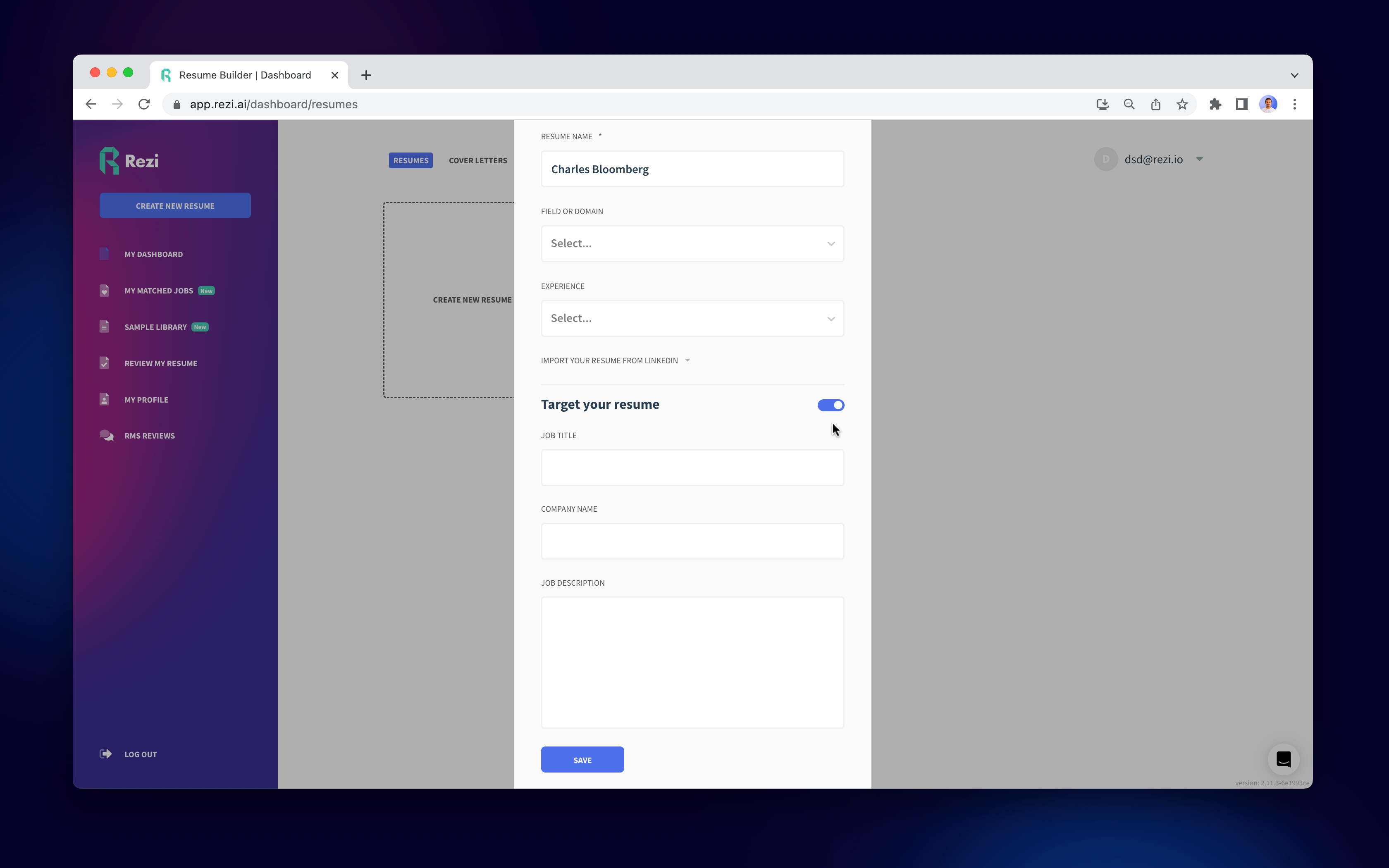Click the Review My Resume check icon
1389x868 pixels.
pyautogui.click(x=105, y=363)
